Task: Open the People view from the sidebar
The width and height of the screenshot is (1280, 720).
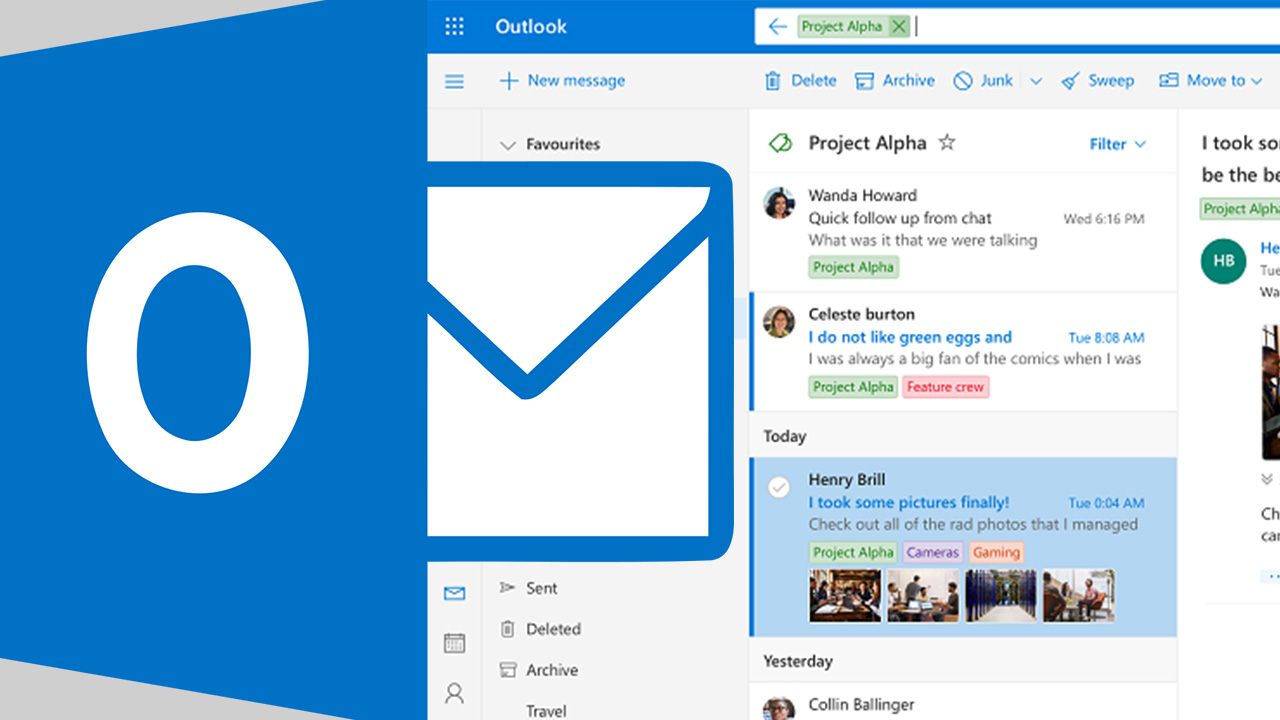Action: click(x=455, y=693)
